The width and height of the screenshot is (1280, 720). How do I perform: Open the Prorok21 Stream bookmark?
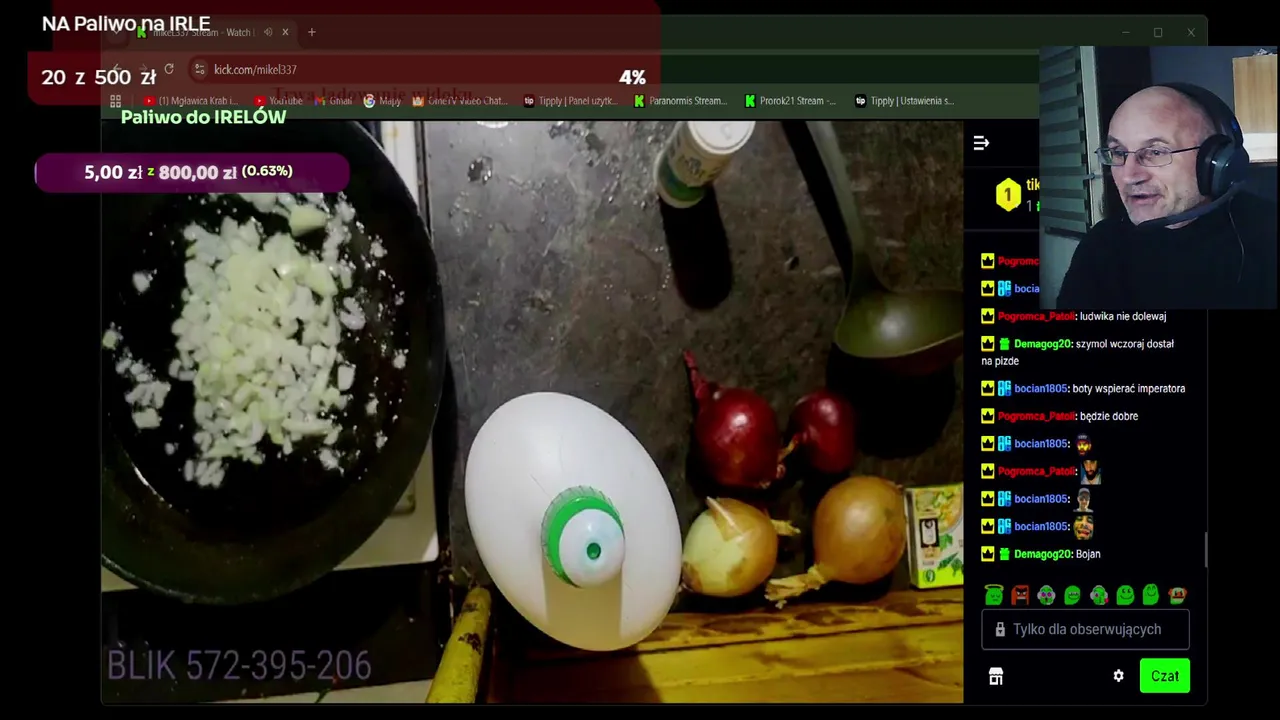click(x=790, y=101)
